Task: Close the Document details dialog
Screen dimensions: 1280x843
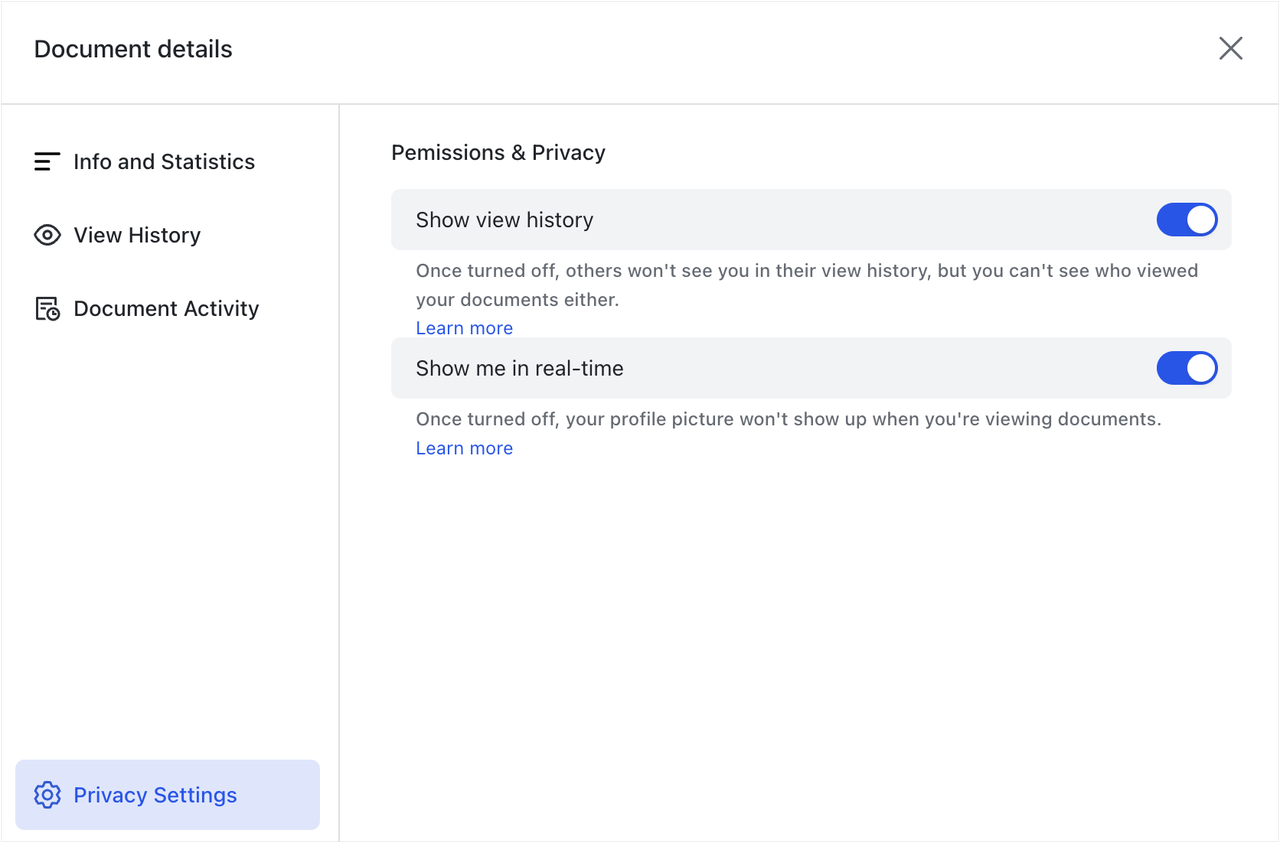Action: coord(1231,48)
